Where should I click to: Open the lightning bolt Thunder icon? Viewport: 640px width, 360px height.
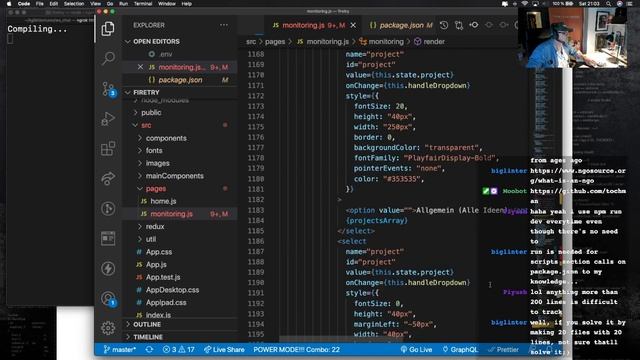pyautogui.click(x=108, y=269)
